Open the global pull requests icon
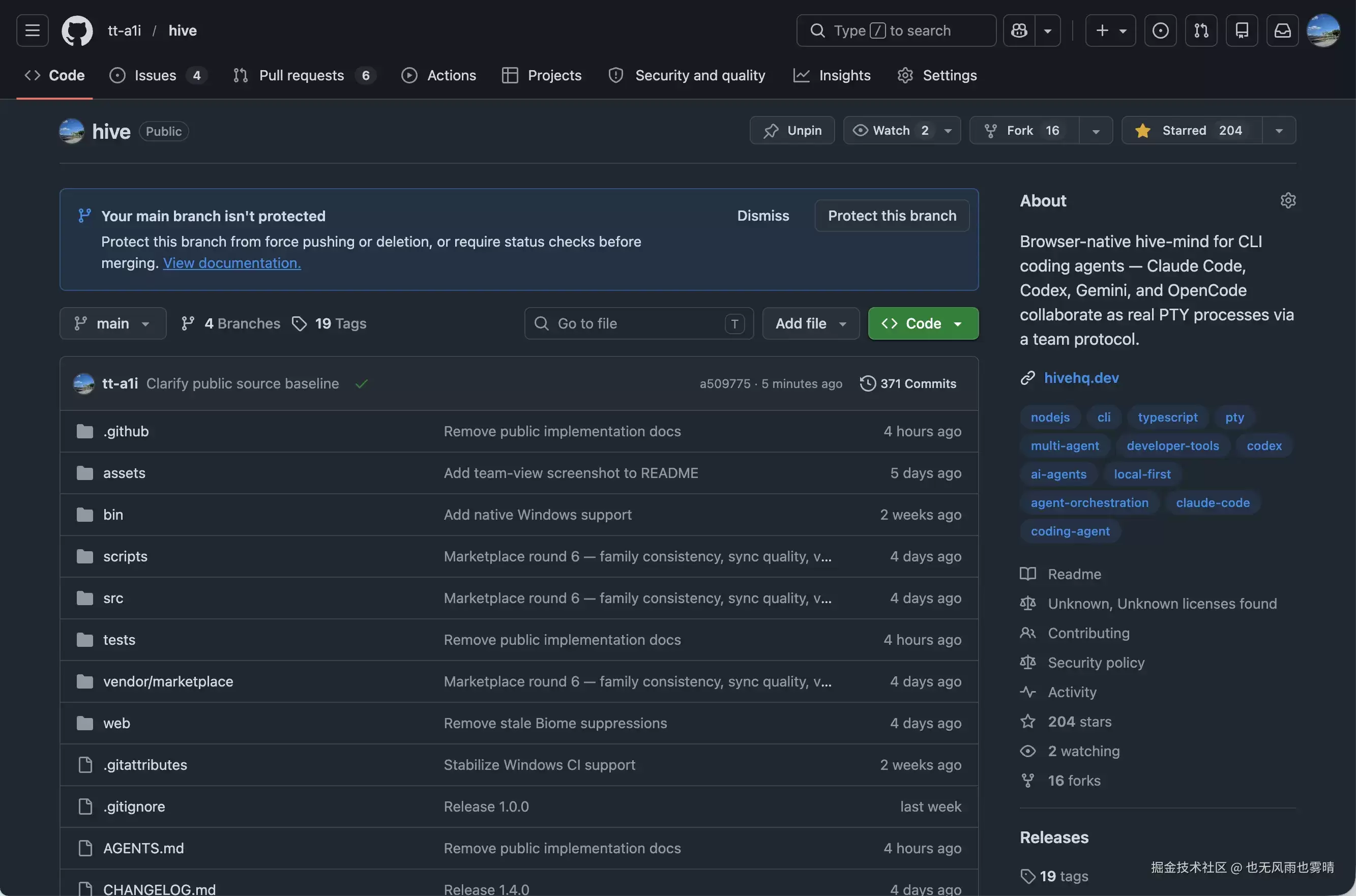1356x896 pixels. pos(1201,31)
